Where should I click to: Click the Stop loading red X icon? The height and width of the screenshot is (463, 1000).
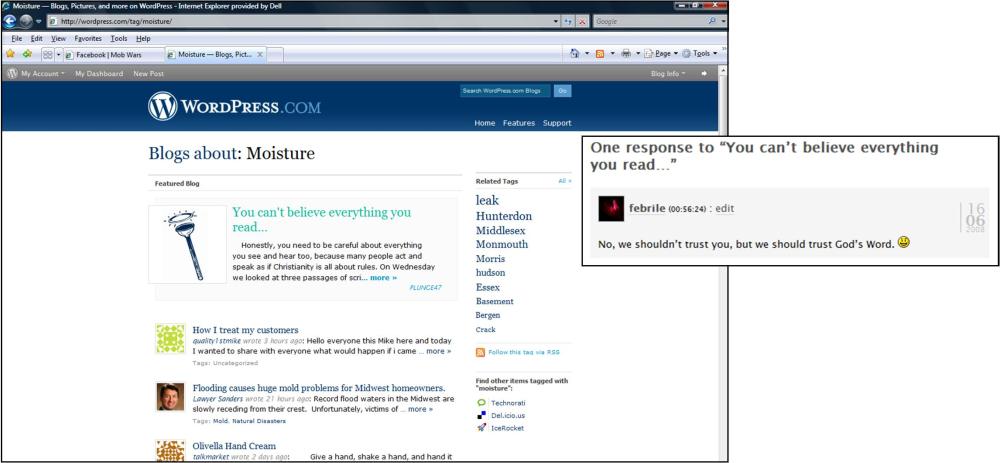pyautogui.click(x=581, y=21)
